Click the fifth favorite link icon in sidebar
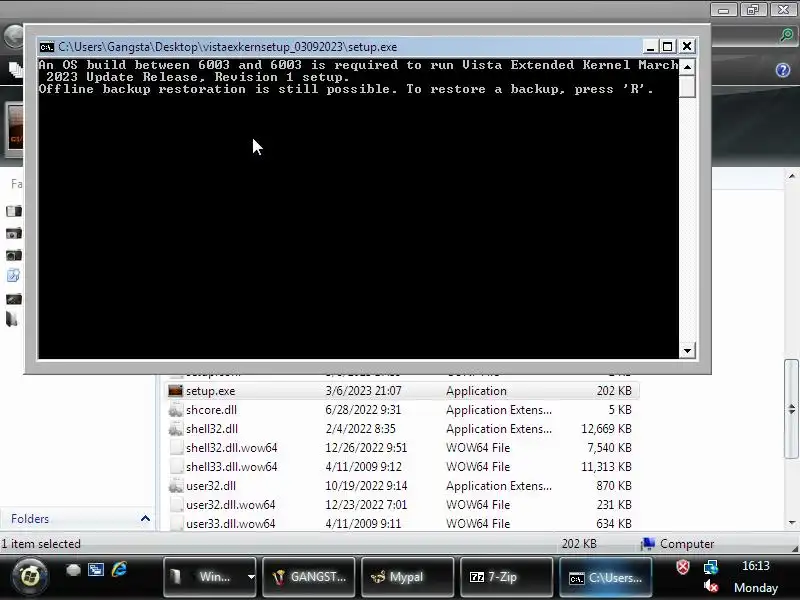Image resolution: width=800 pixels, height=600 pixels. tap(14, 298)
